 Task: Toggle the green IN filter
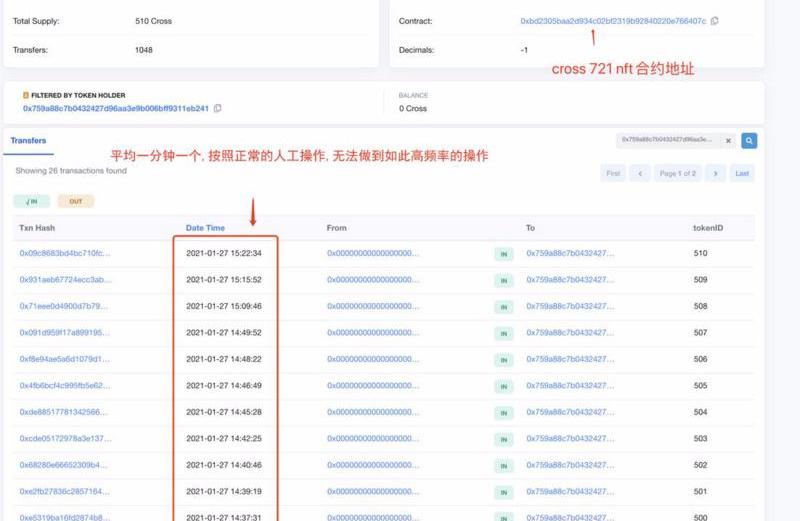pyautogui.click(x=31, y=201)
